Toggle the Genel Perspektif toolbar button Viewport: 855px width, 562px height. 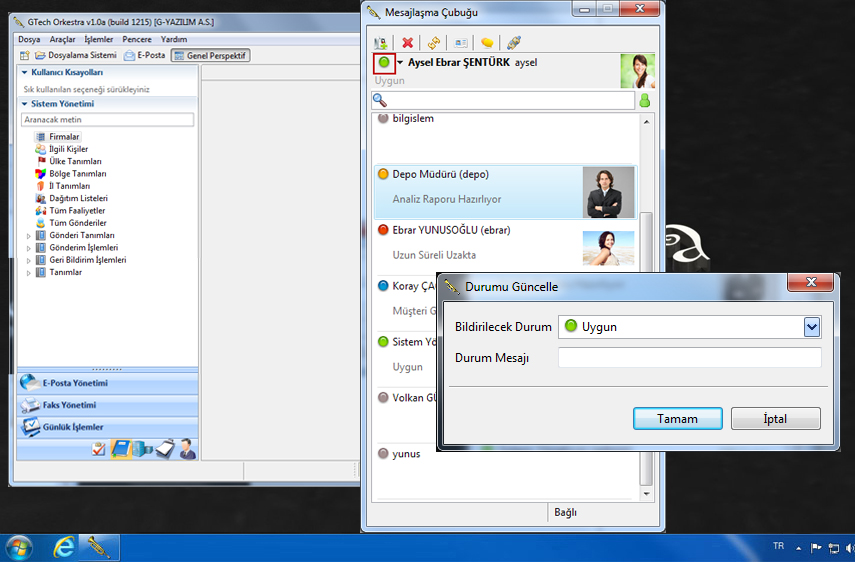(210, 55)
